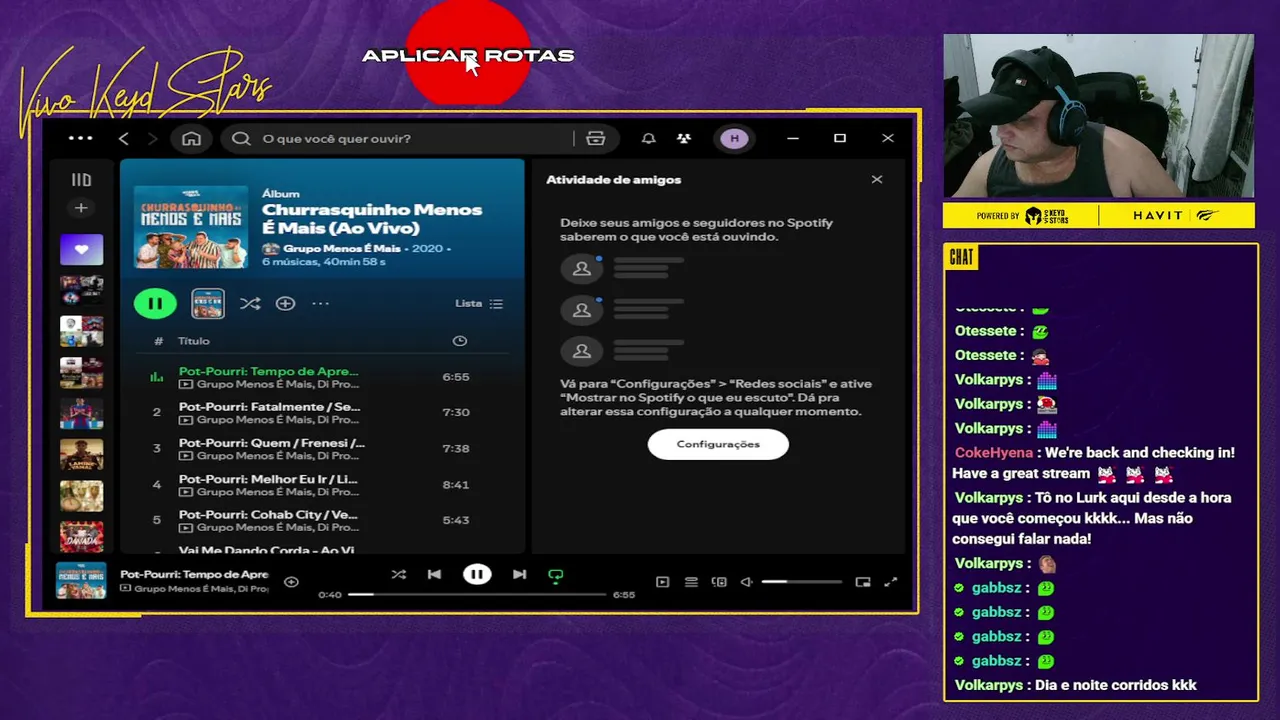Pause playback in player bar

[x=477, y=574]
